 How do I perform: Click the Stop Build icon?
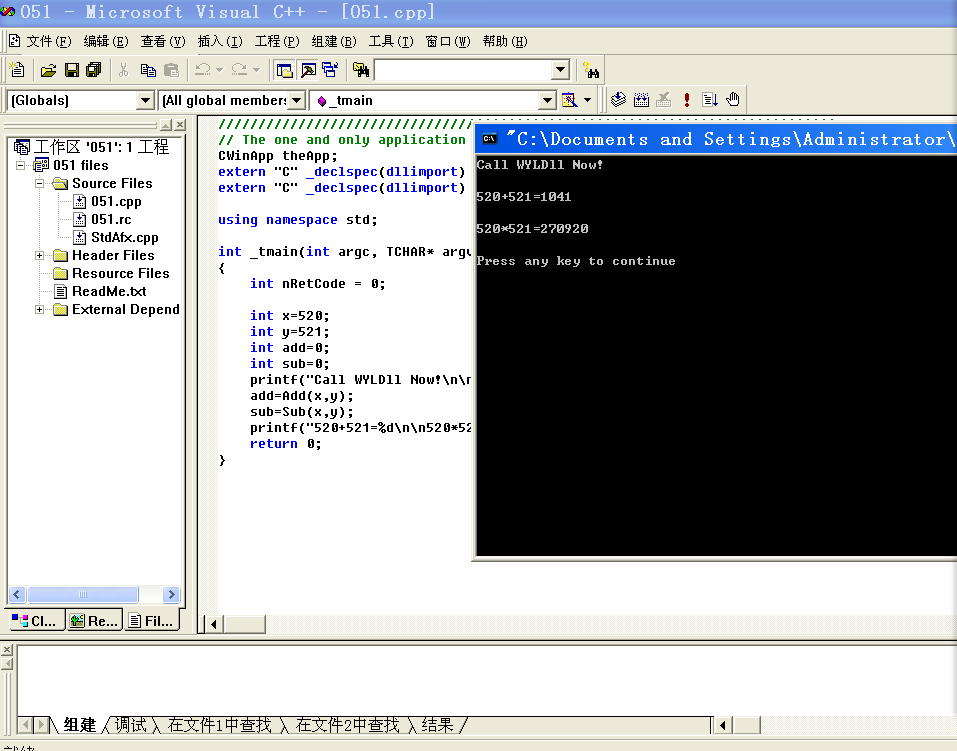664,100
